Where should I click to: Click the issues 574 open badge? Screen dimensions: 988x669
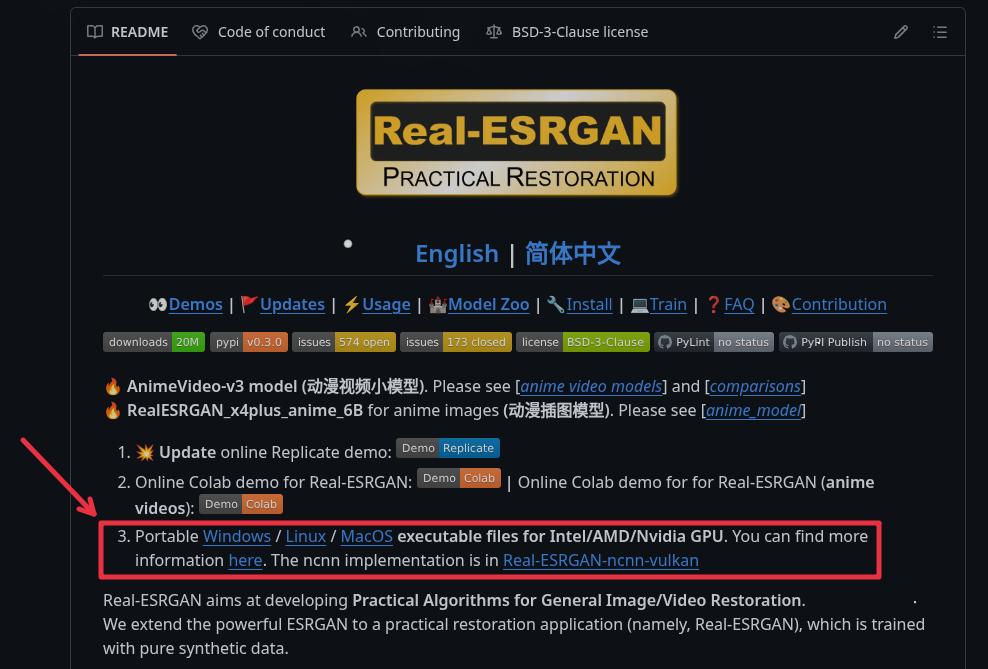coord(344,342)
